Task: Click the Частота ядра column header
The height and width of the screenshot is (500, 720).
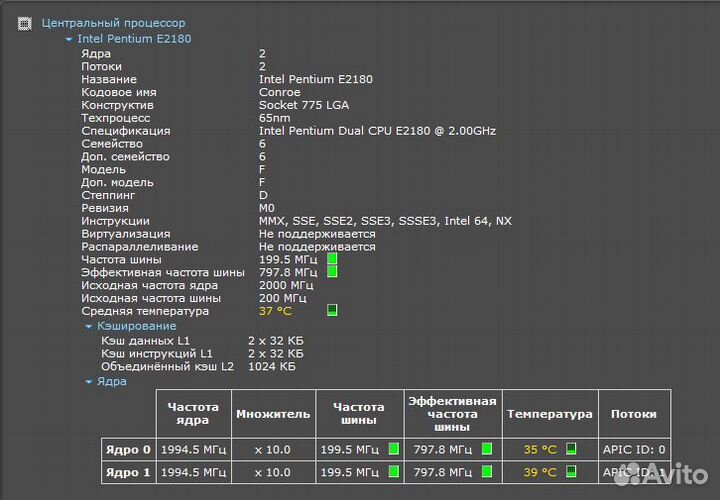Action: point(193,414)
